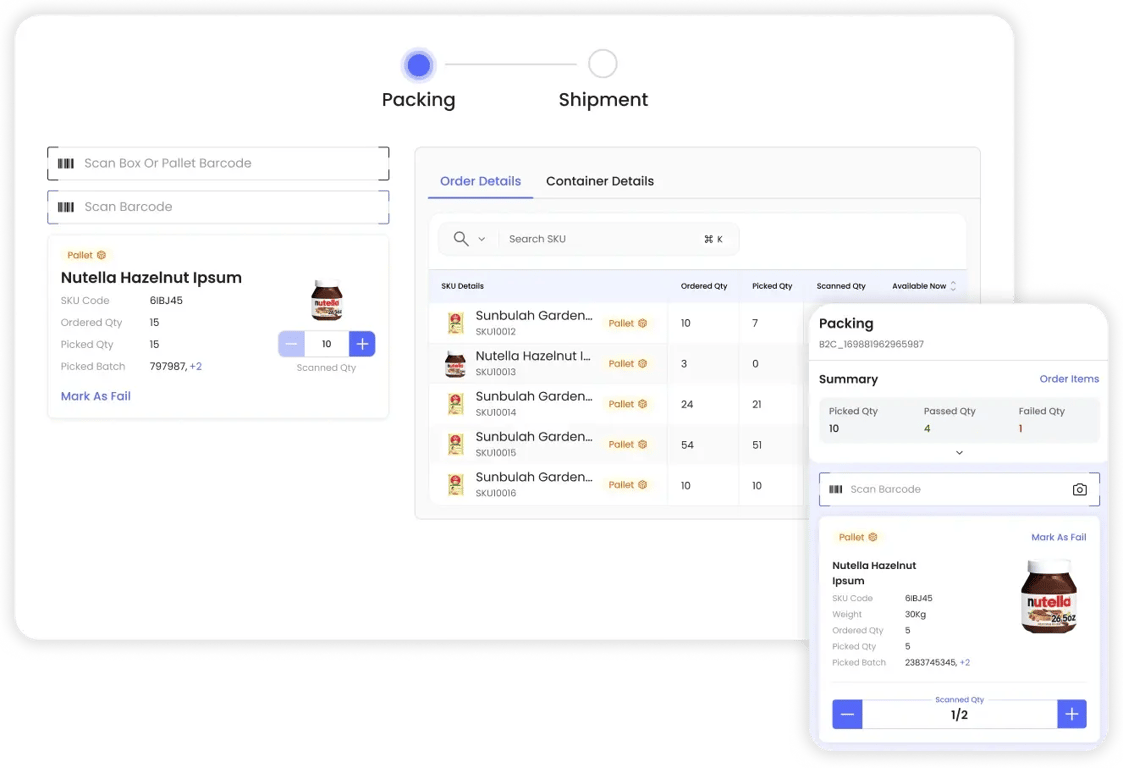Select the Nutella Hazelnut I... row name
This screenshot has height=768, width=1123.
click(533, 356)
